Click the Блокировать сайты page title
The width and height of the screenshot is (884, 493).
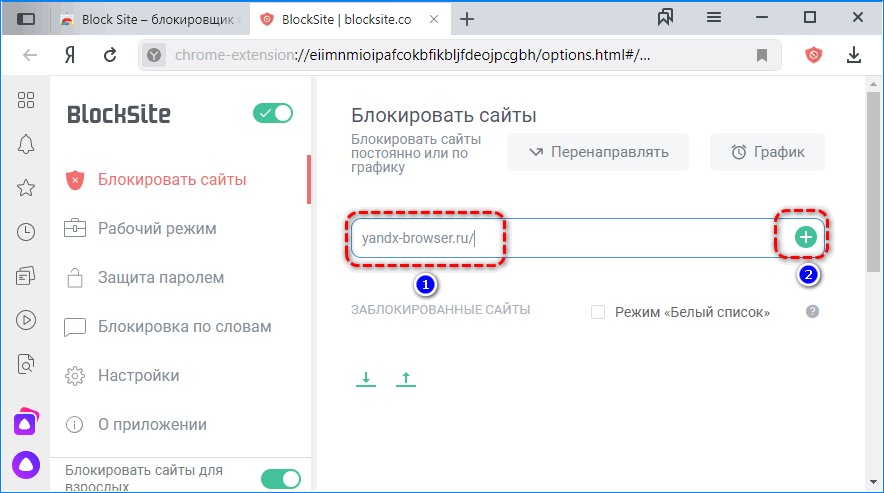click(x=444, y=116)
